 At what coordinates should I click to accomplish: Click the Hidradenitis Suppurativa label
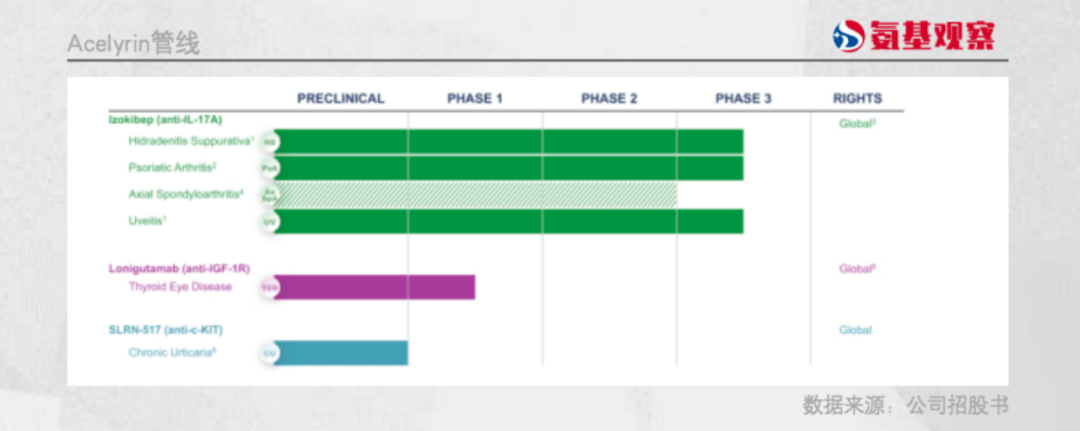[x=190, y=141]
